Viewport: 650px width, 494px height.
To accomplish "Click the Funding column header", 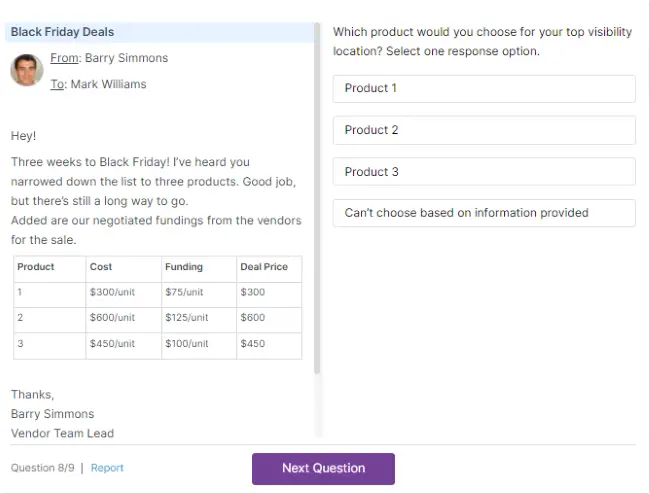I will click(184, 267).
